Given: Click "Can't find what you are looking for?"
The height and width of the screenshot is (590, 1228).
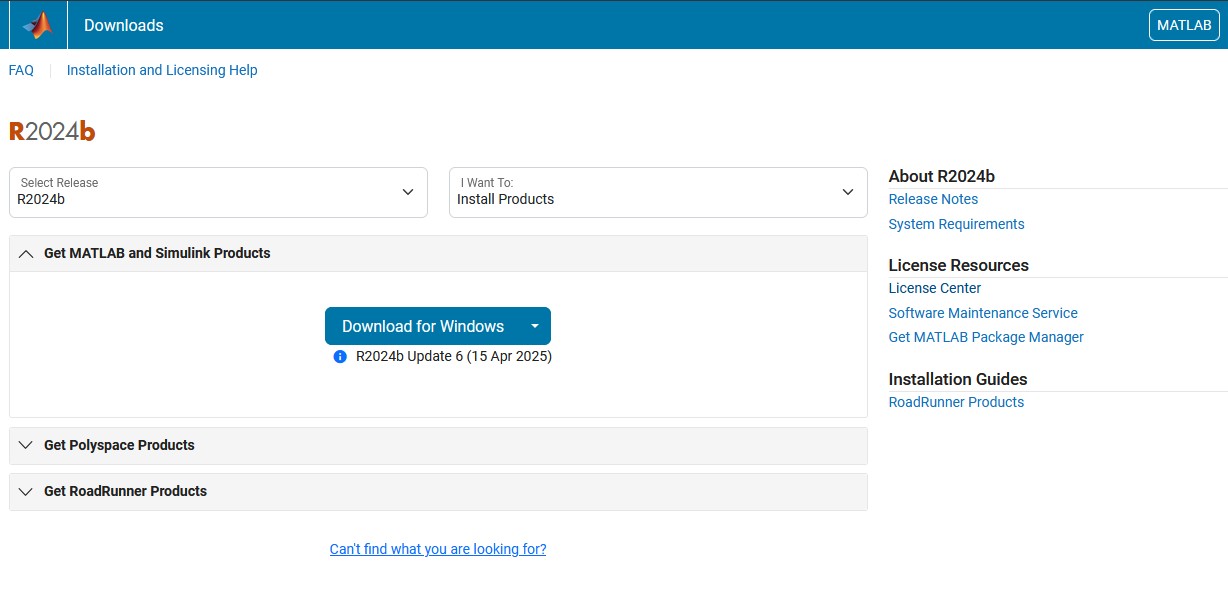Looking at the screenshot, I should tap(438, 549).
